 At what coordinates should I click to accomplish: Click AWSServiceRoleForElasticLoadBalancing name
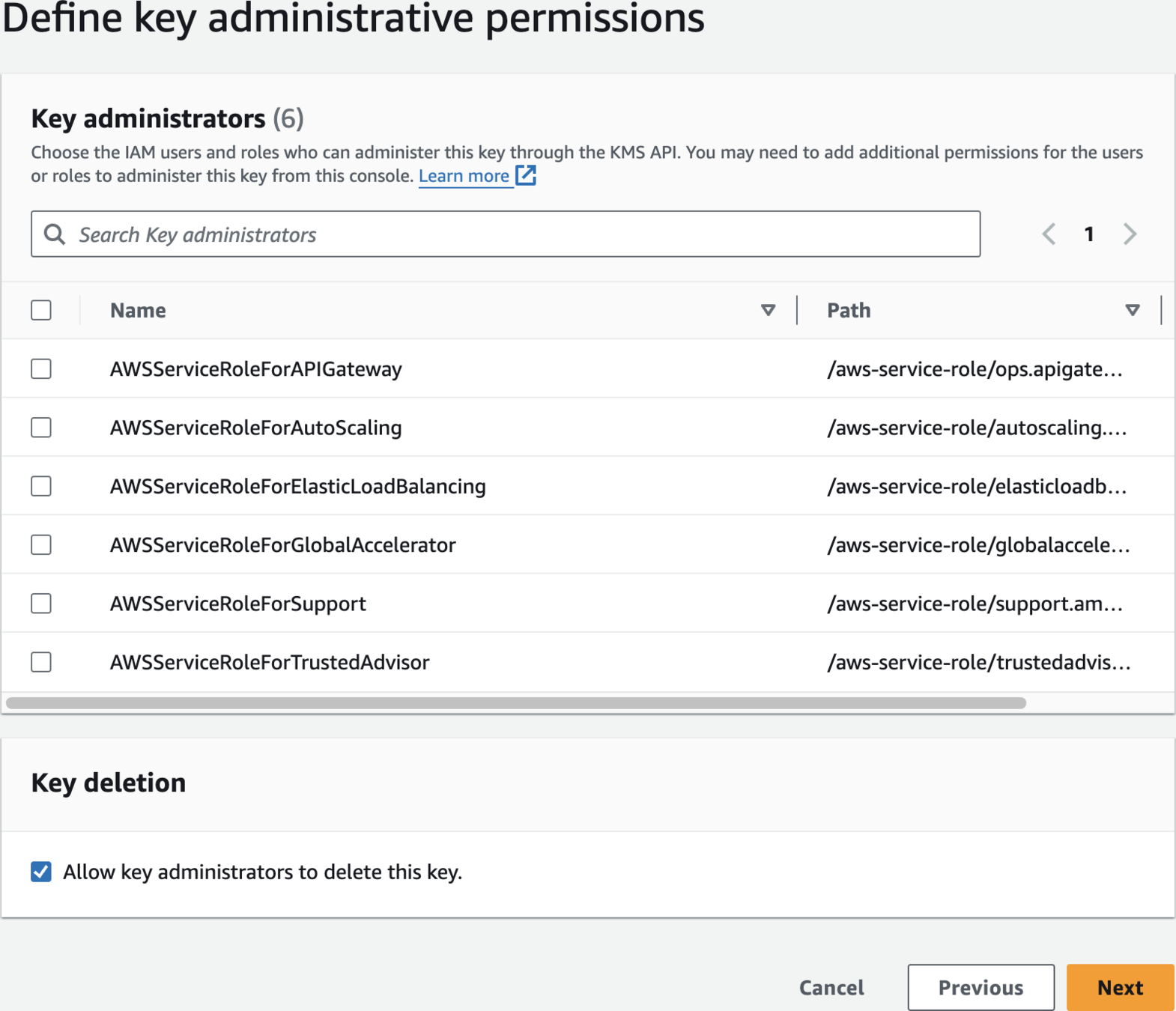coord(298,487)
